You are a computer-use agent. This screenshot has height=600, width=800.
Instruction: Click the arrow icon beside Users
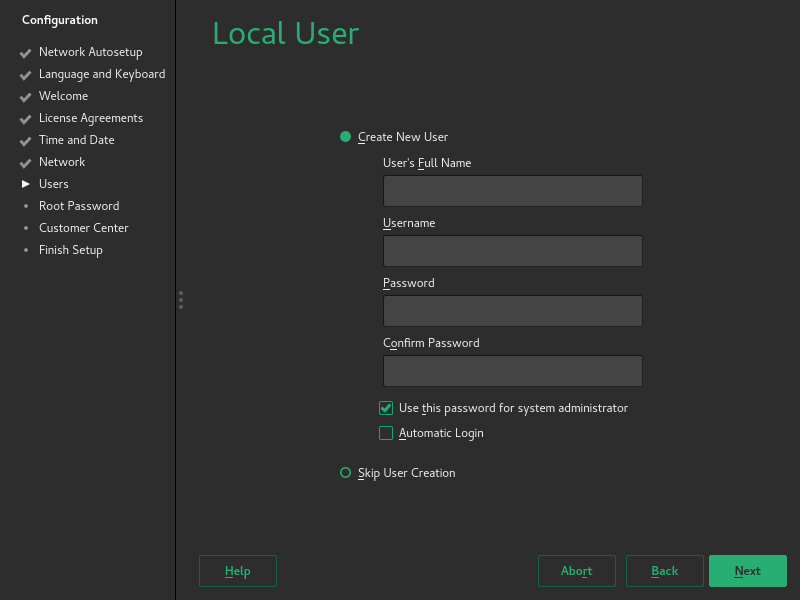pyautogui.click(x=25, y=184)
